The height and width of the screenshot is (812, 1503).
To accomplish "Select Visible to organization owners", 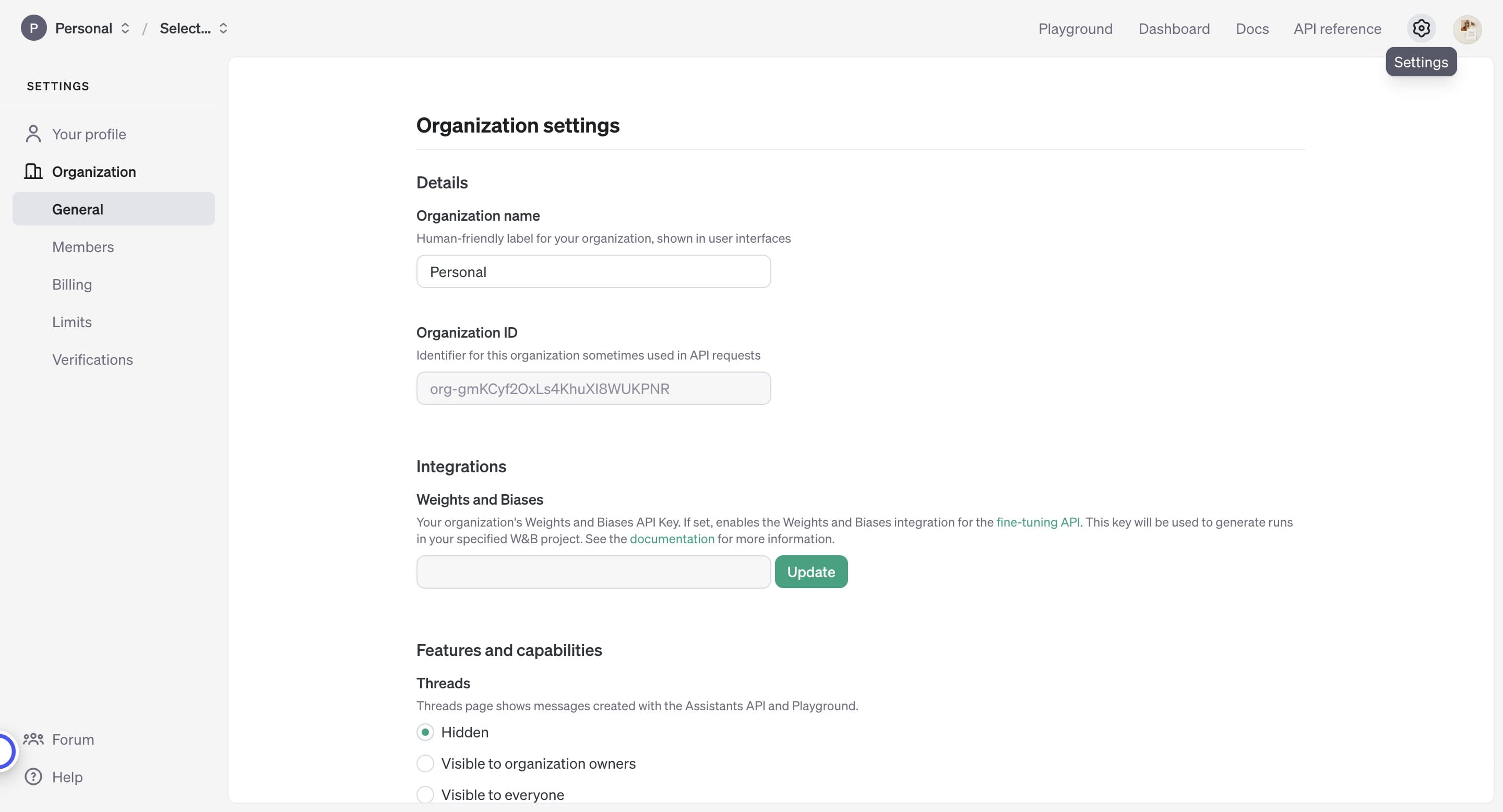I will click(x=425, y=763).
